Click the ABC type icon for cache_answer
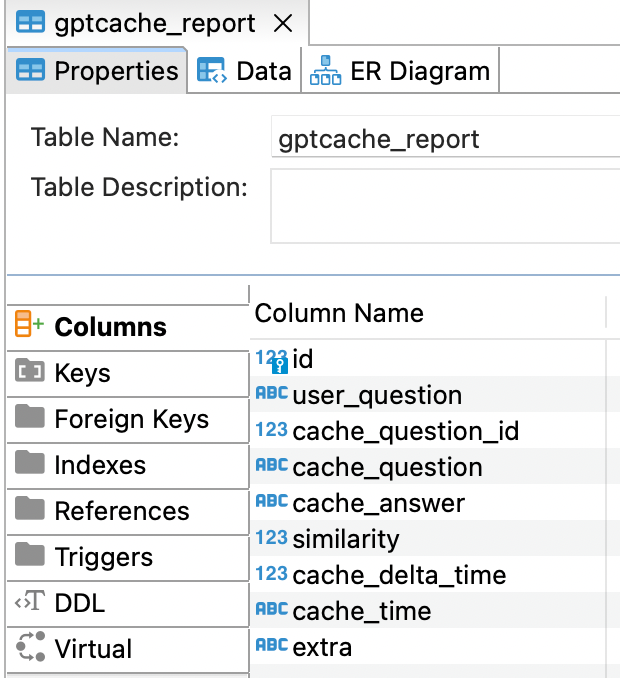The image size is (620, 678). 272,501
